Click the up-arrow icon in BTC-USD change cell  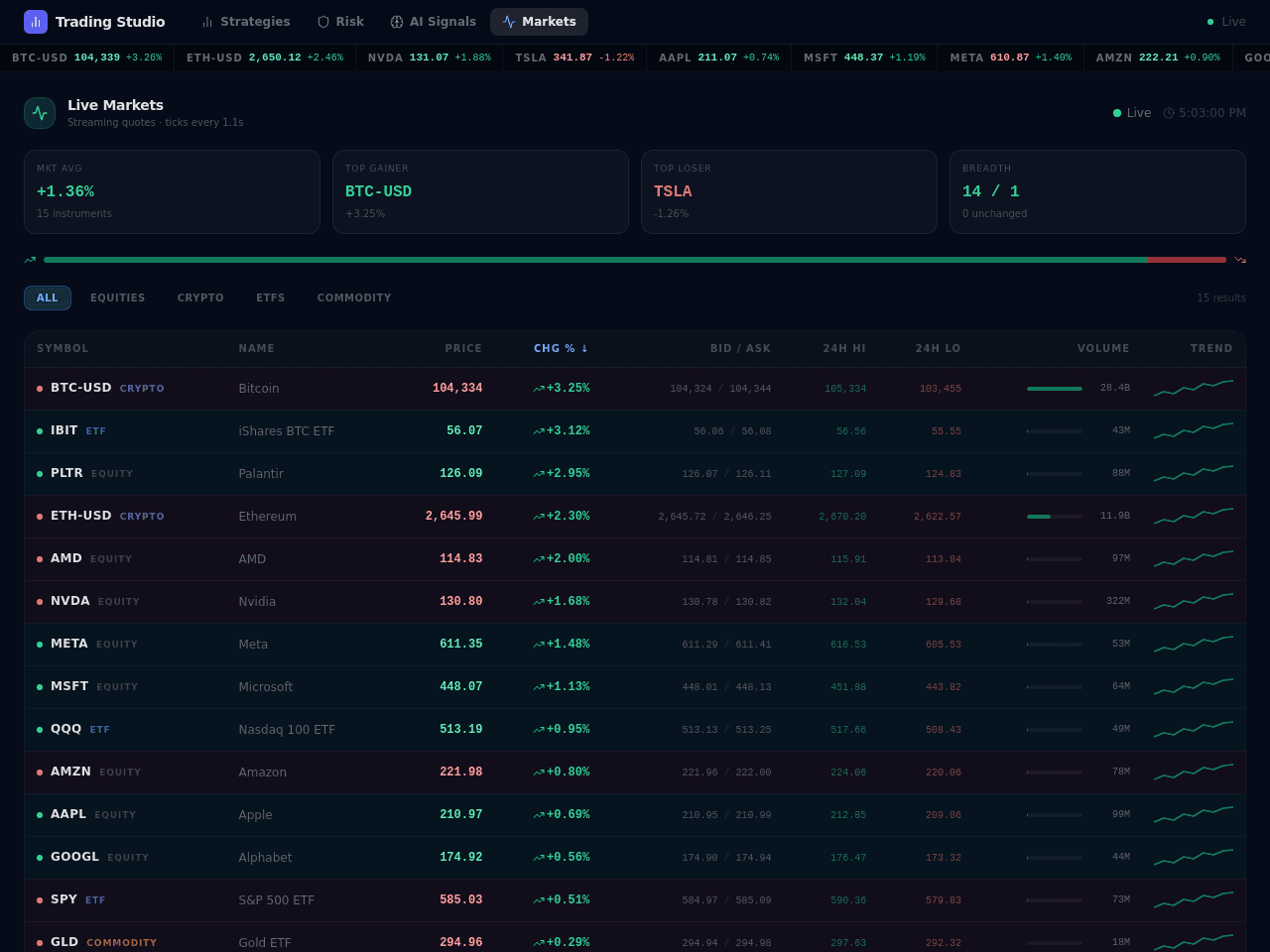[x=539, y=389]
